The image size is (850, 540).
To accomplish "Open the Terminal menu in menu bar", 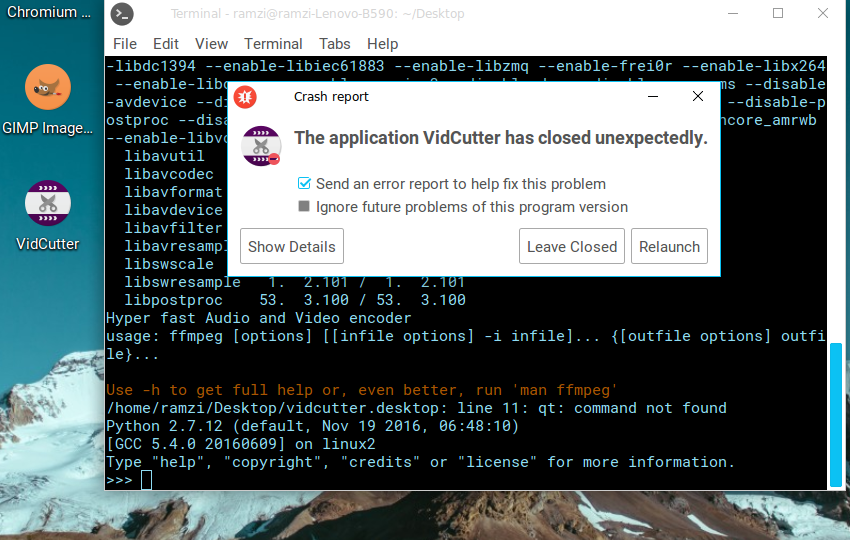I will pyautogui.click(x=273, y=44).
